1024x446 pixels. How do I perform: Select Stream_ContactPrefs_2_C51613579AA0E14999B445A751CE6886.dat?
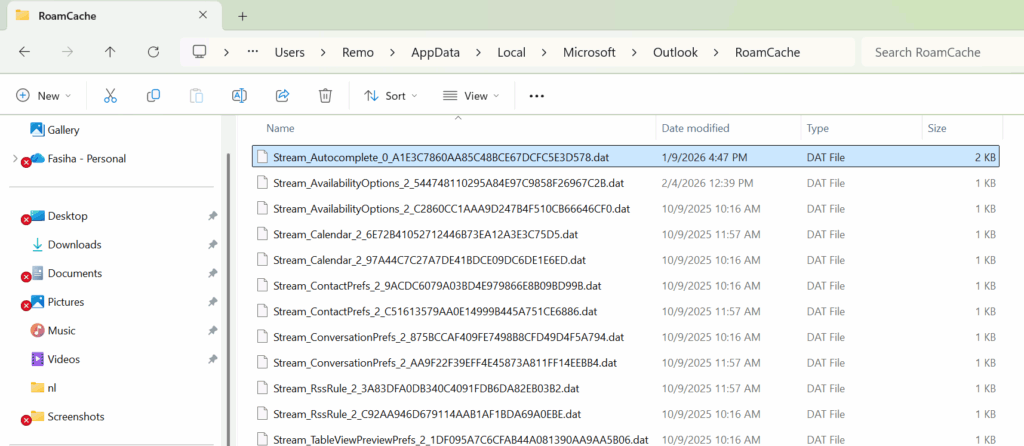click(626, 311)
